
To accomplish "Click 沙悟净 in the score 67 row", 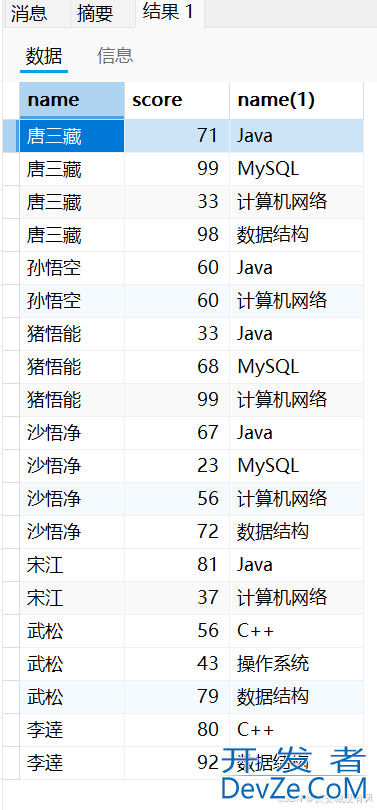I will 72,433.
